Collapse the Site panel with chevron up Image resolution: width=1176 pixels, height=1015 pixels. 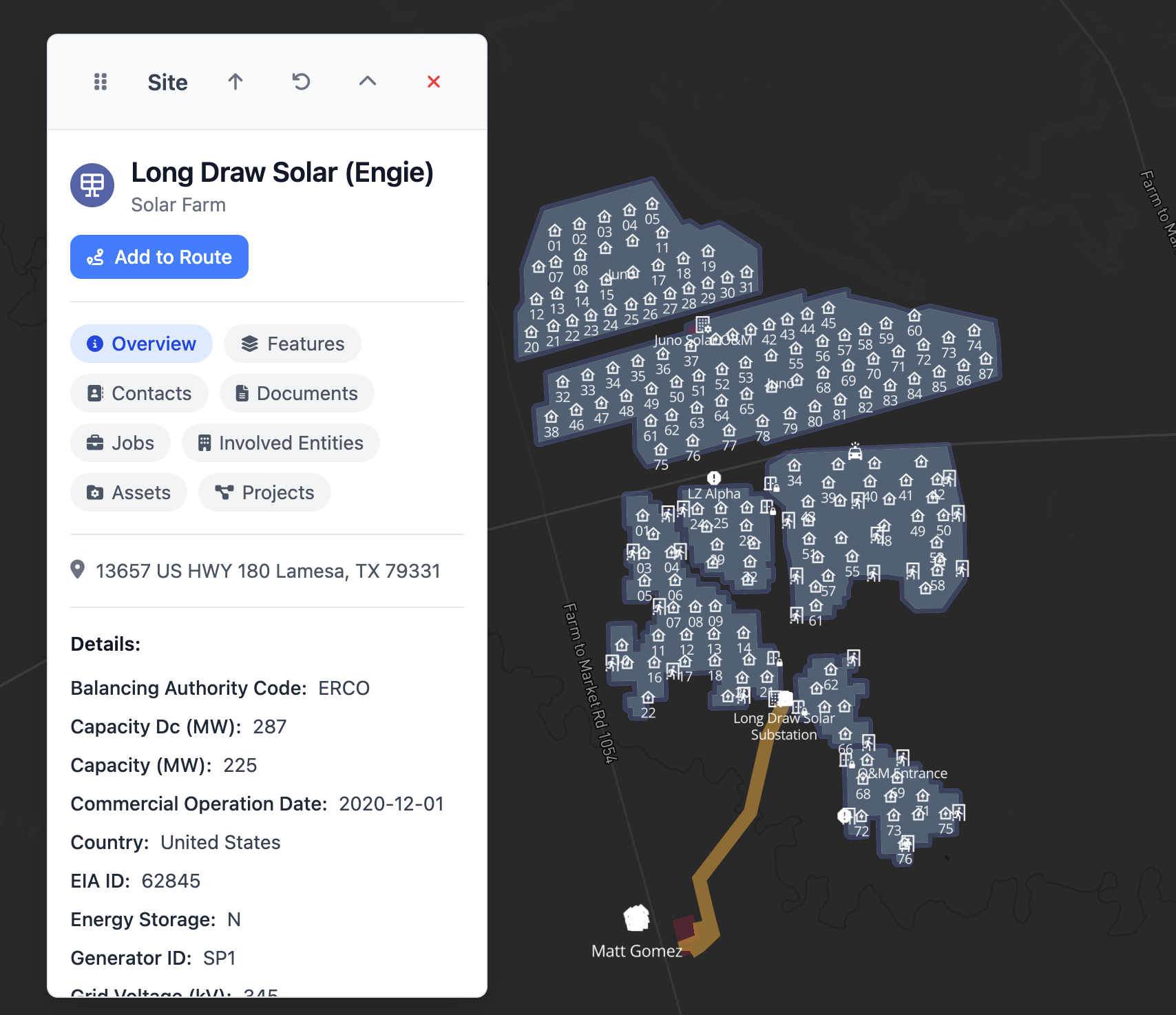coord(368,81)
